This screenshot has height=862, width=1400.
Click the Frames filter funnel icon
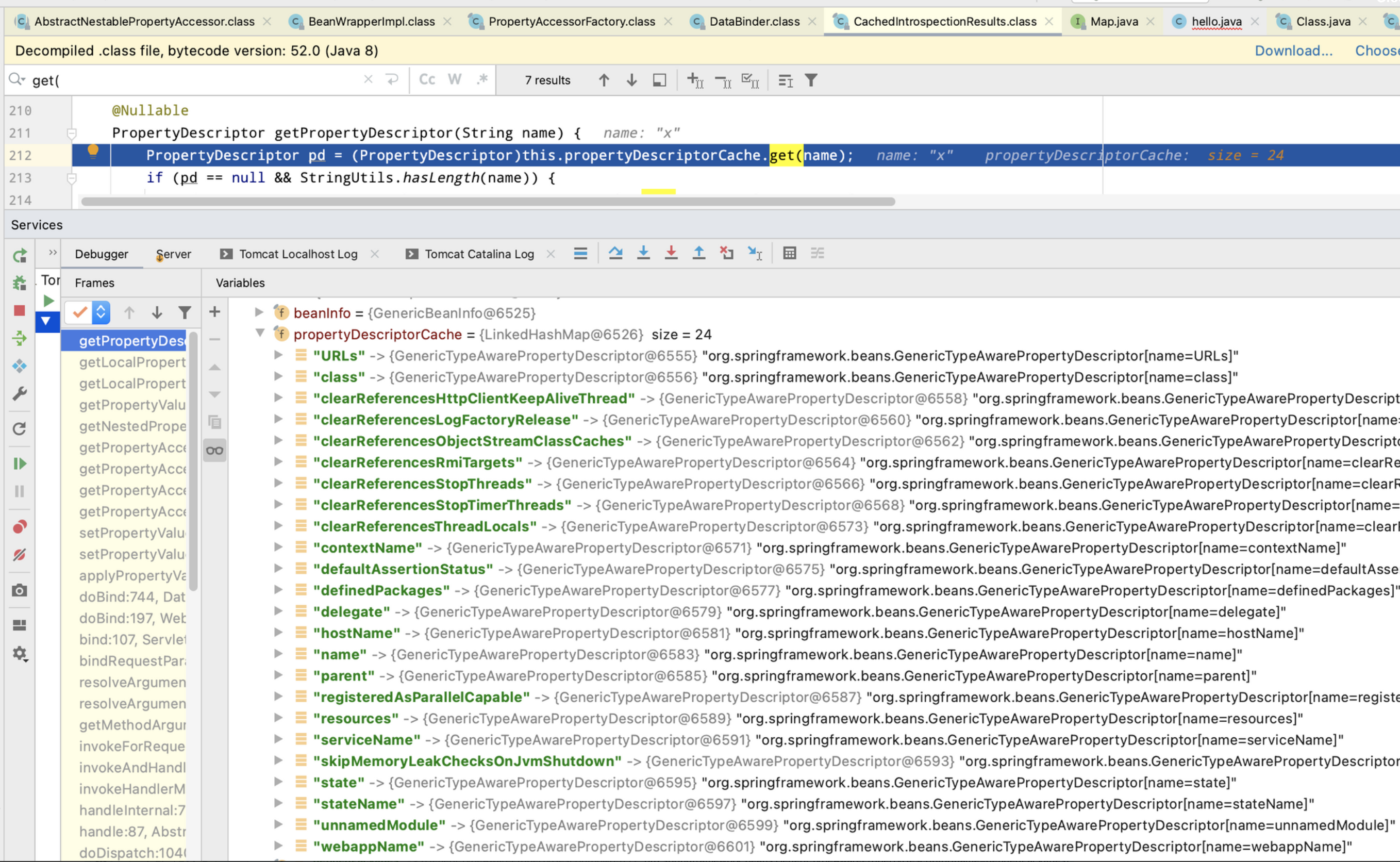click(185, 312)
